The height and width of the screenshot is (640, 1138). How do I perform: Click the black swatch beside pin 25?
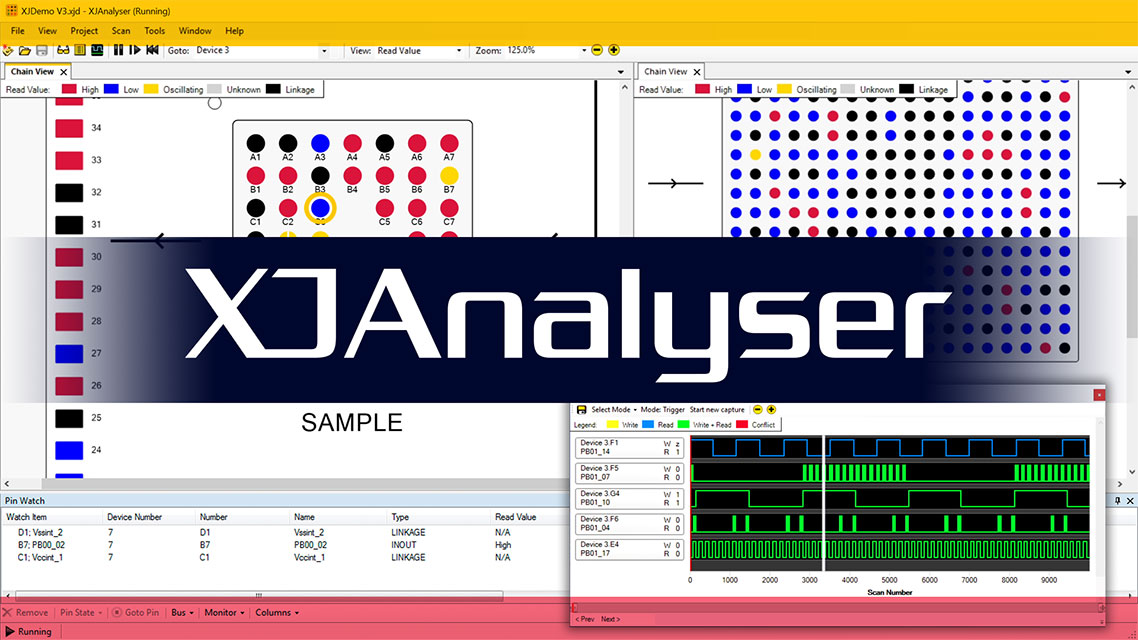[69, 418]
